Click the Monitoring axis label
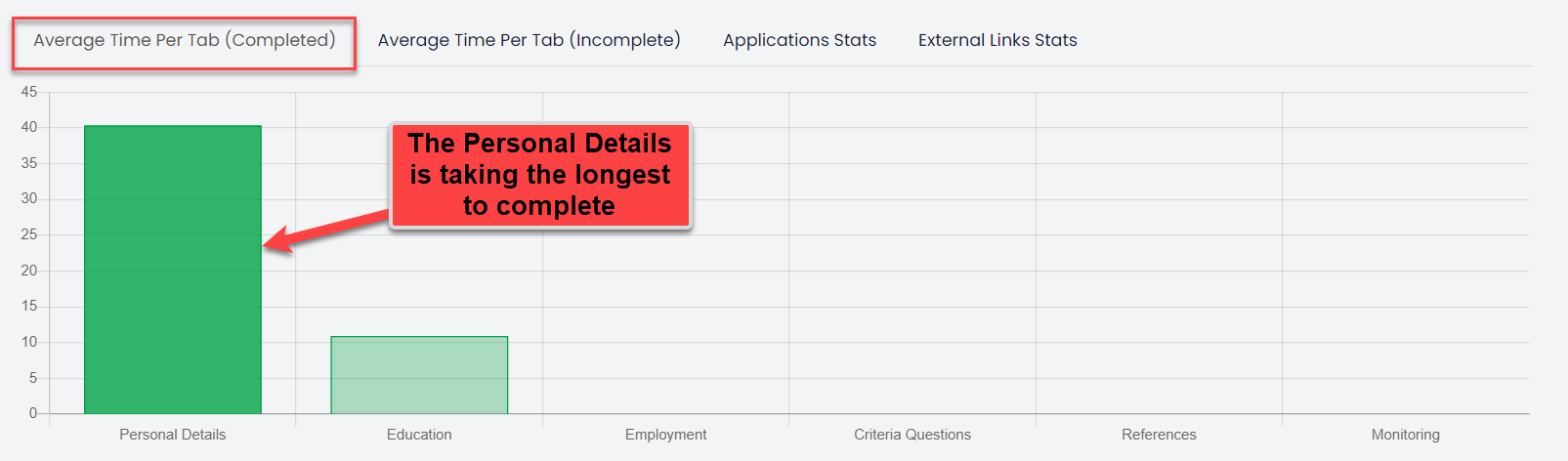The height and width of the screenshot is (461, 1568). point(1405,435)
